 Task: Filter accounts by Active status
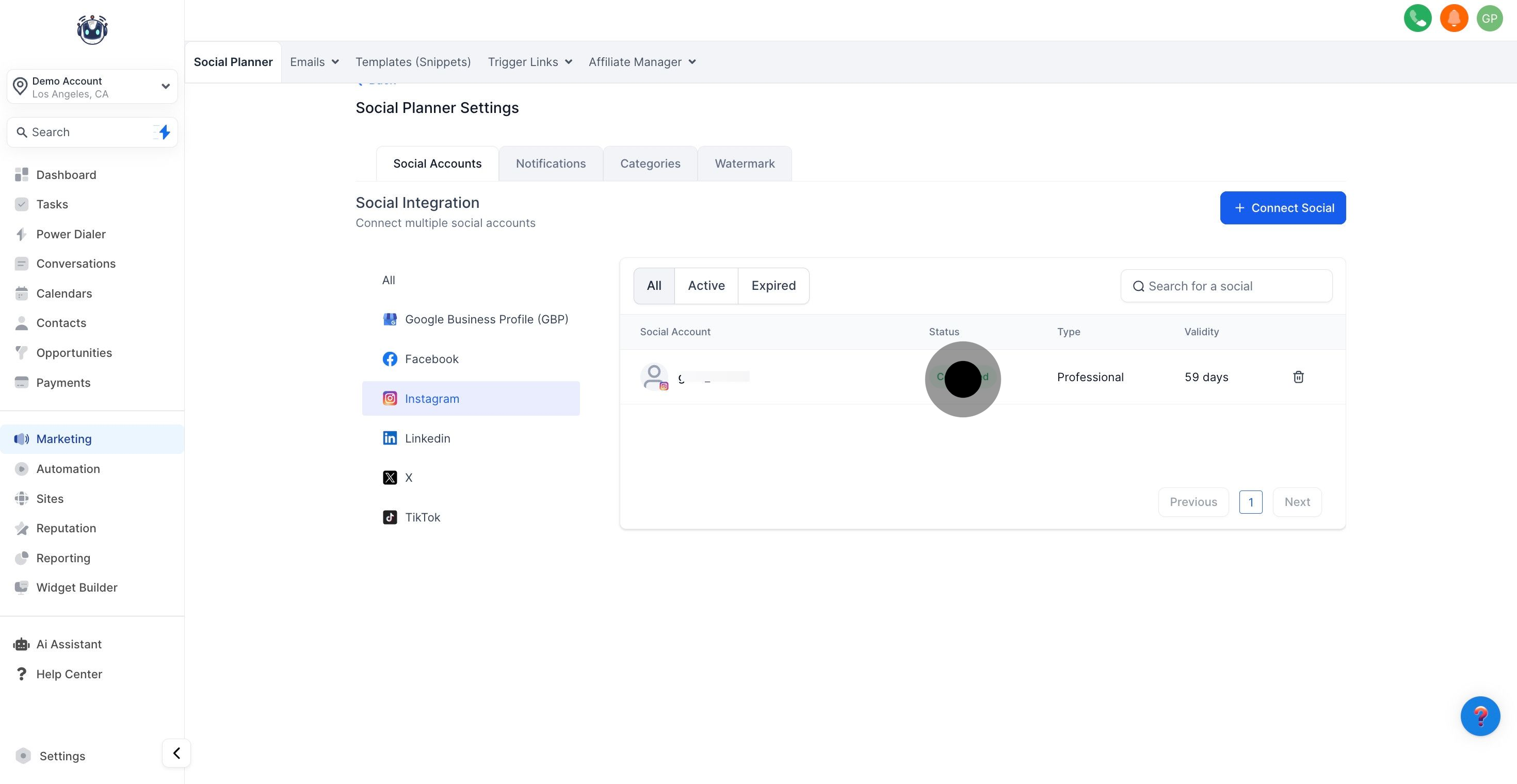[x=706, y=285]
